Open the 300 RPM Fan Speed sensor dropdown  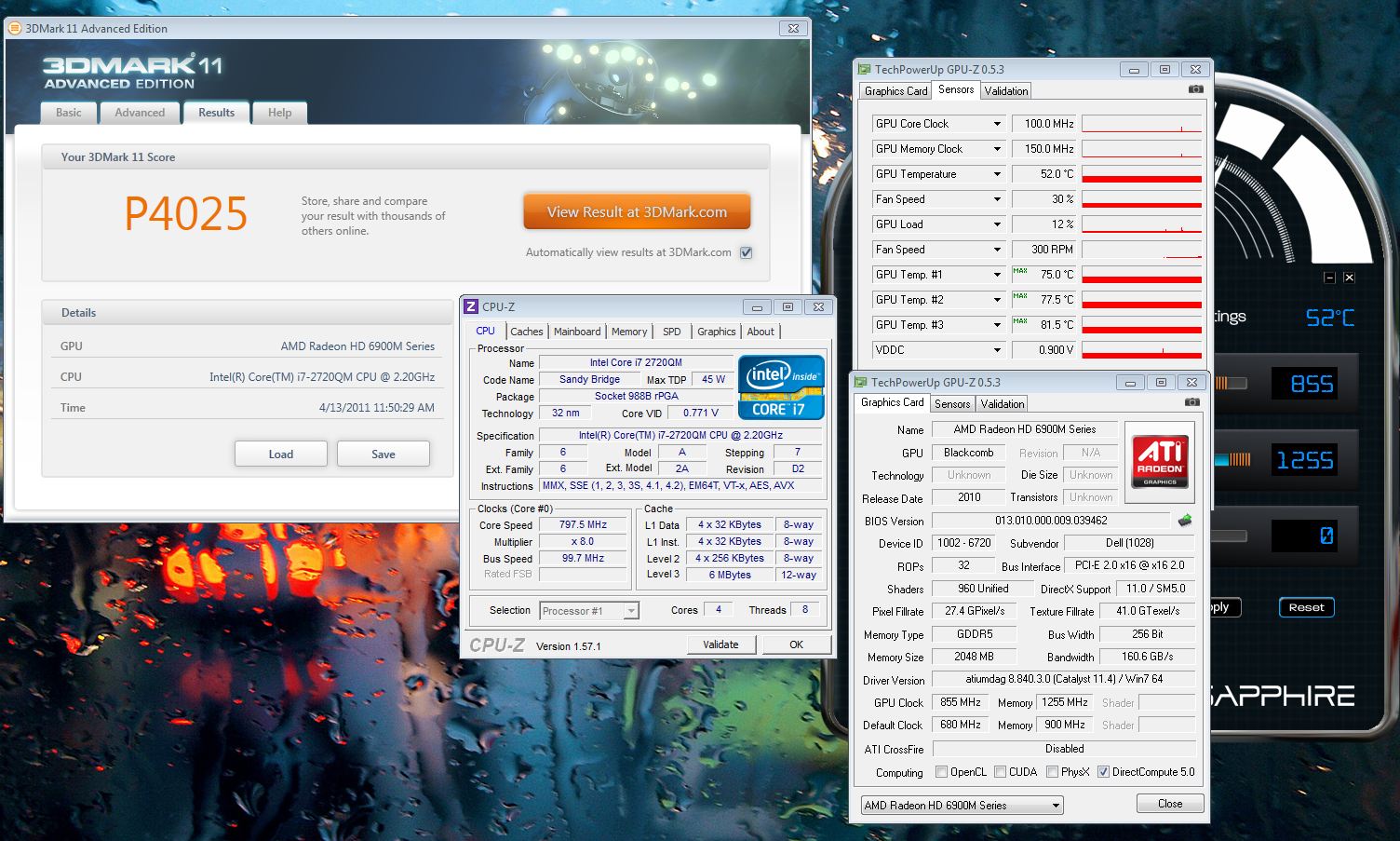[x=997, y=250]
